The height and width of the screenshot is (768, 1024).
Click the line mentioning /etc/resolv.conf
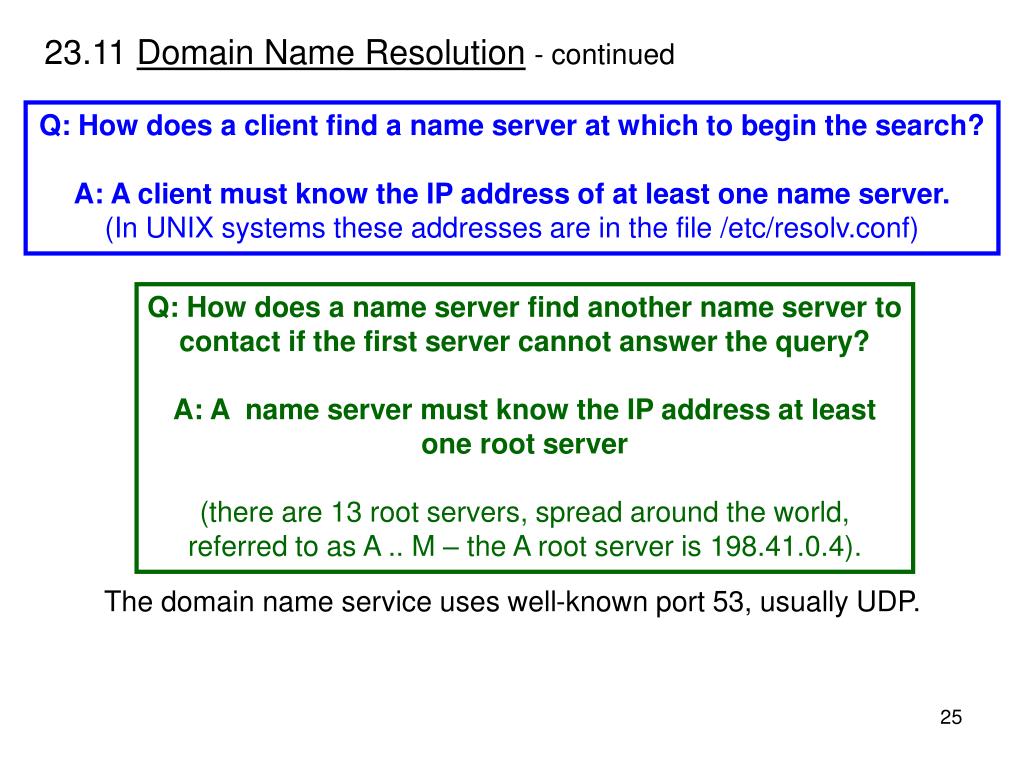(511, 229)
